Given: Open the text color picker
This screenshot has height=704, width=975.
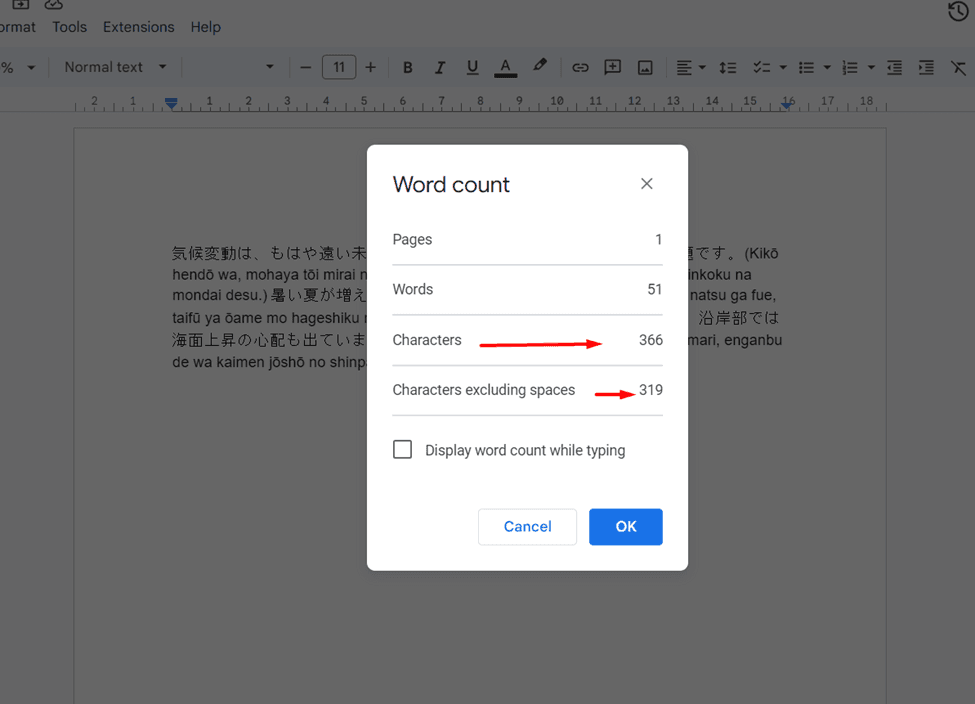Looking at the screenshot, I should click(506, 67).
